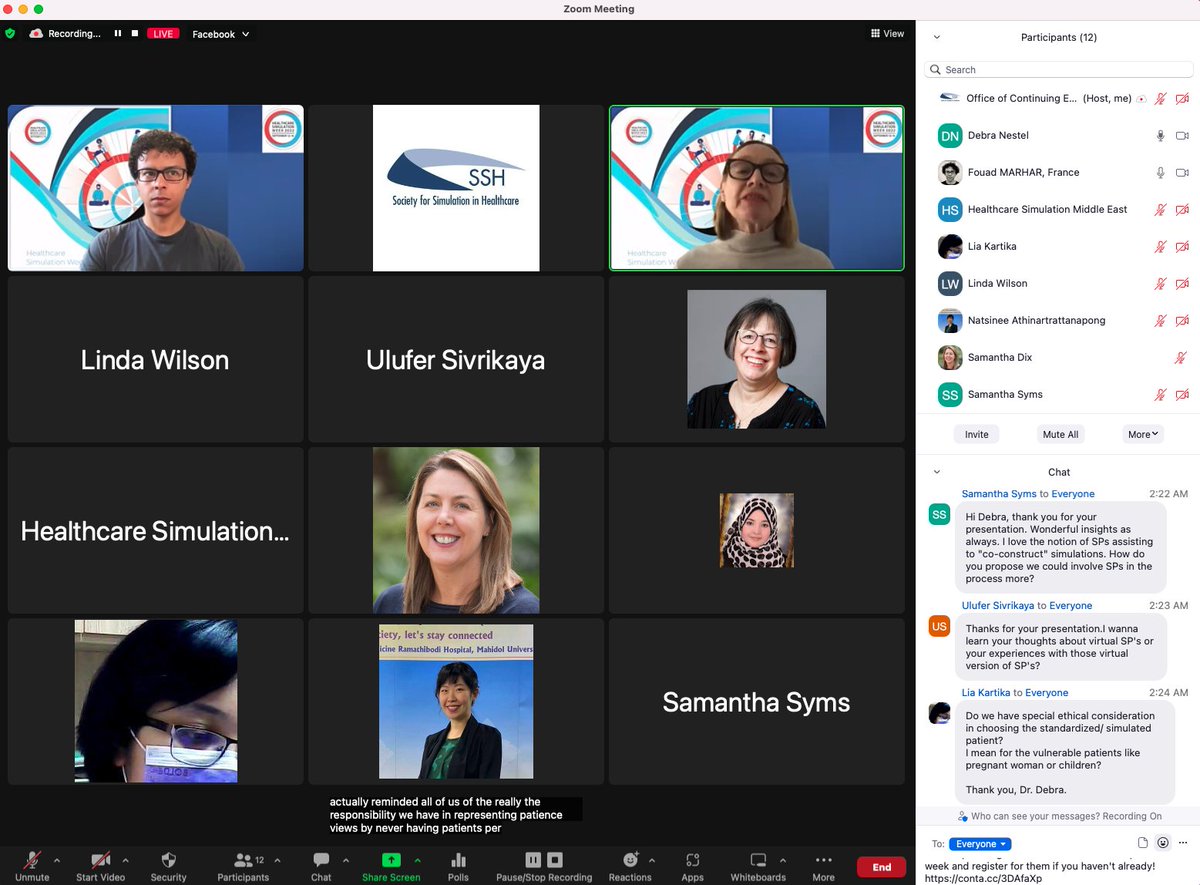Click the red End meeting button
1200x885 pixels.
881,867
